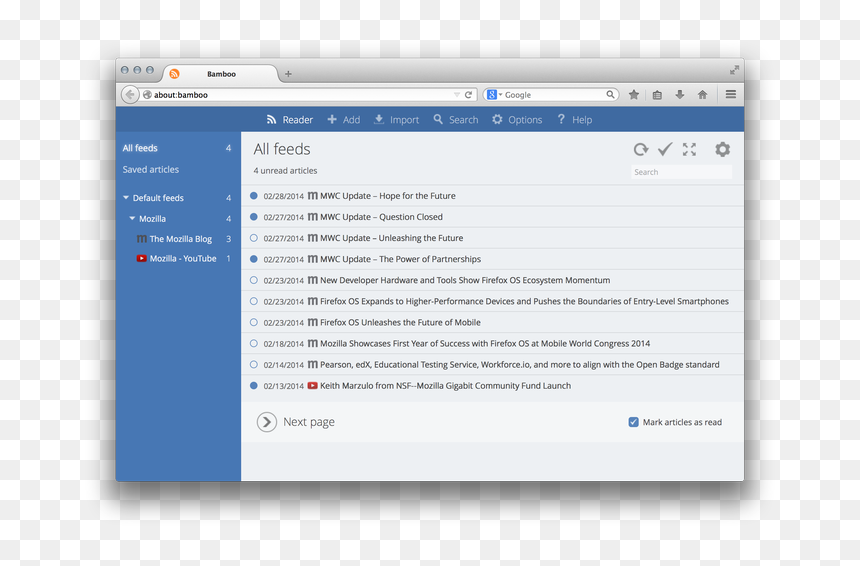Open MWC Update – Unleashing the Future article
The height and width of the screenshot is (566, 860).
point(392,238)
